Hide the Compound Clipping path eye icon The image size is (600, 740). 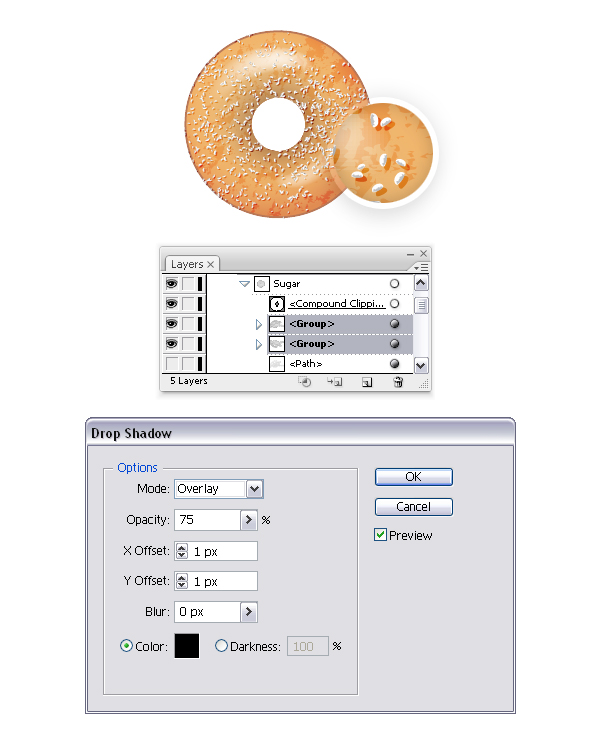[172, 303]
